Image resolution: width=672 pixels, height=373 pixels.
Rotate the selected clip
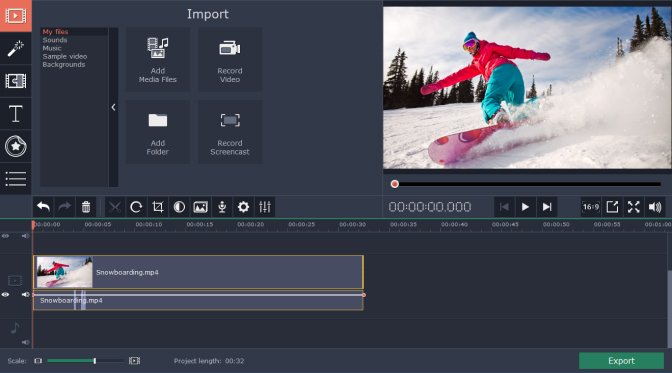pyautogui.click(x=136, y=207)
